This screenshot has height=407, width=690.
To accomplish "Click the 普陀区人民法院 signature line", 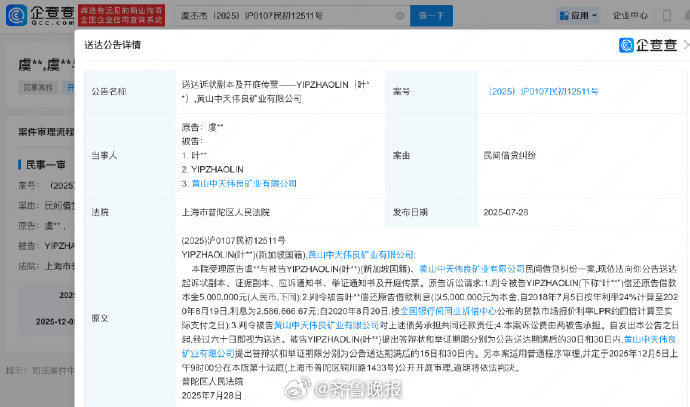I will coord(212,381).
